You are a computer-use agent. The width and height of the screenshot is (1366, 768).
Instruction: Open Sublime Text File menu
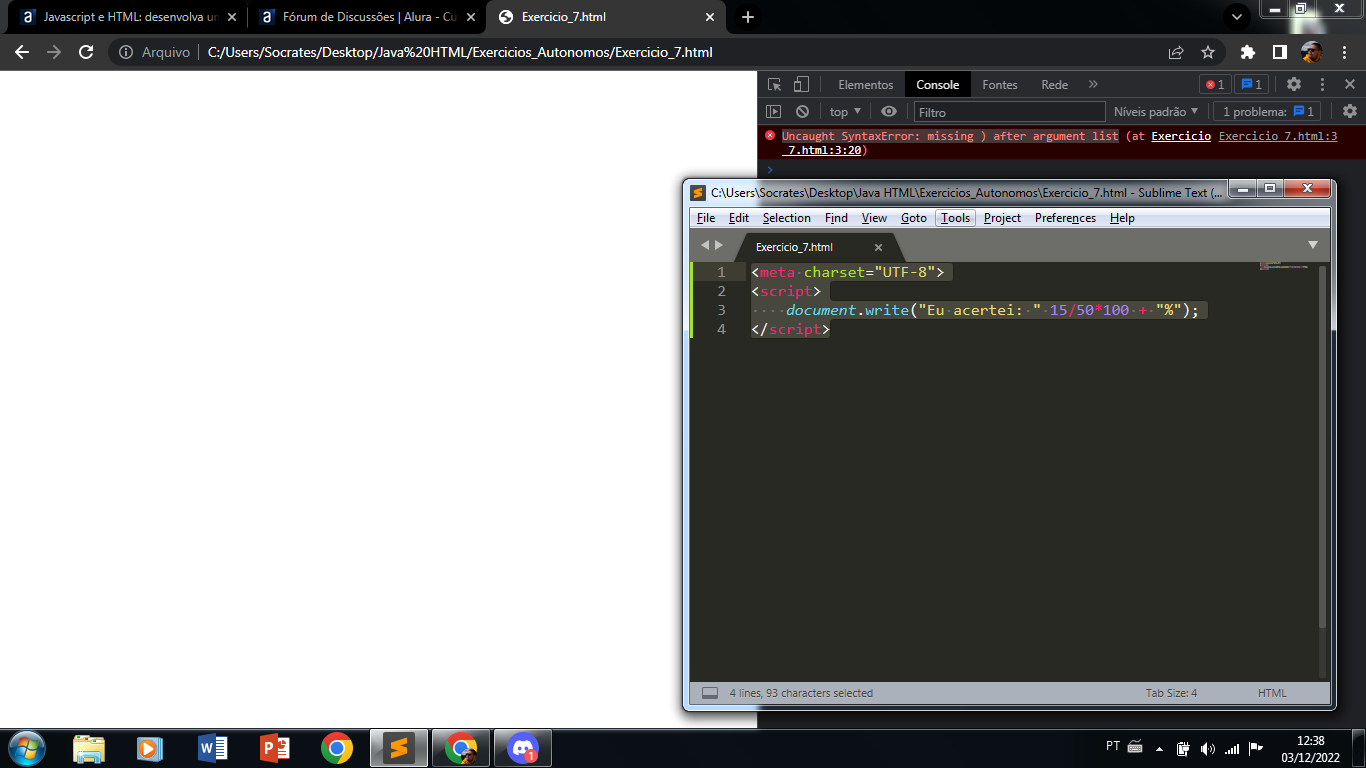(x=706, y=218)
